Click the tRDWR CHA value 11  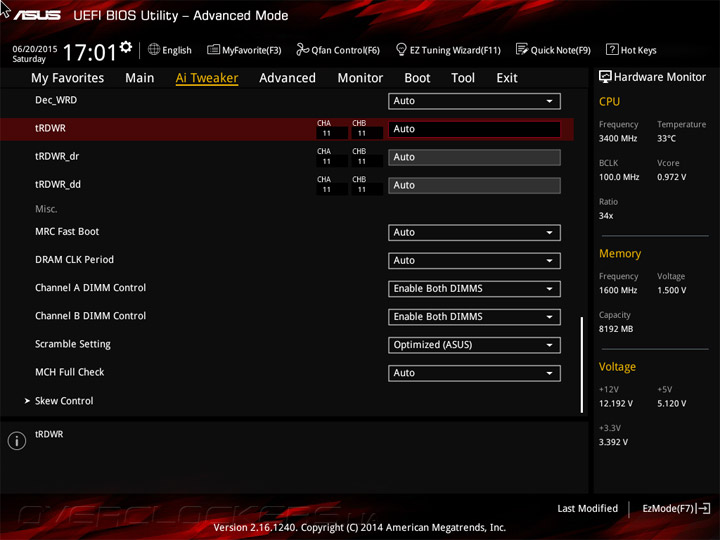click(x=331, y=133)
